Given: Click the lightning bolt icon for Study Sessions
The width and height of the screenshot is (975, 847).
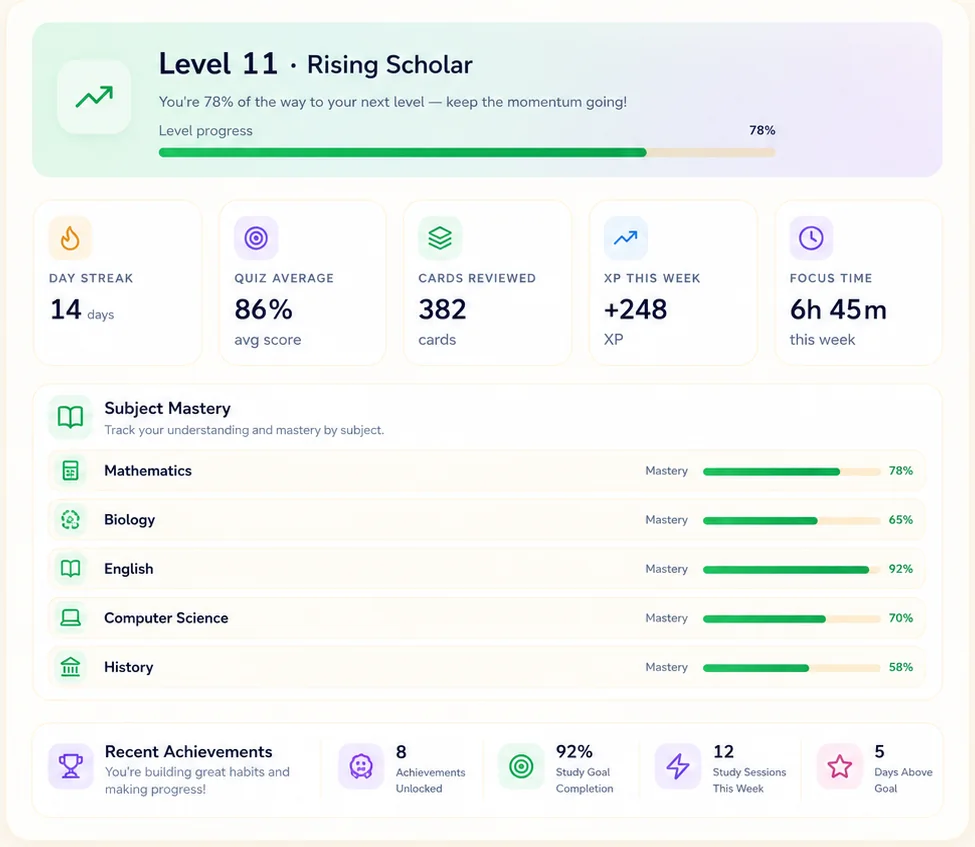Looking at the screenshot, I should 678,766.
